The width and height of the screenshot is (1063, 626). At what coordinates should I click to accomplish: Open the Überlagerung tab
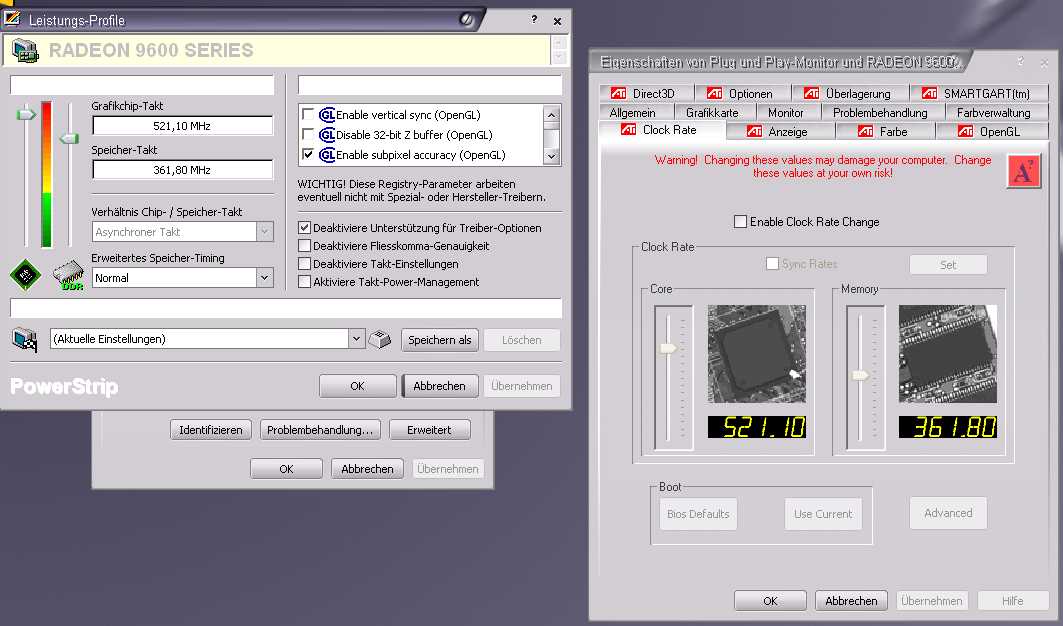click(850, 94)
